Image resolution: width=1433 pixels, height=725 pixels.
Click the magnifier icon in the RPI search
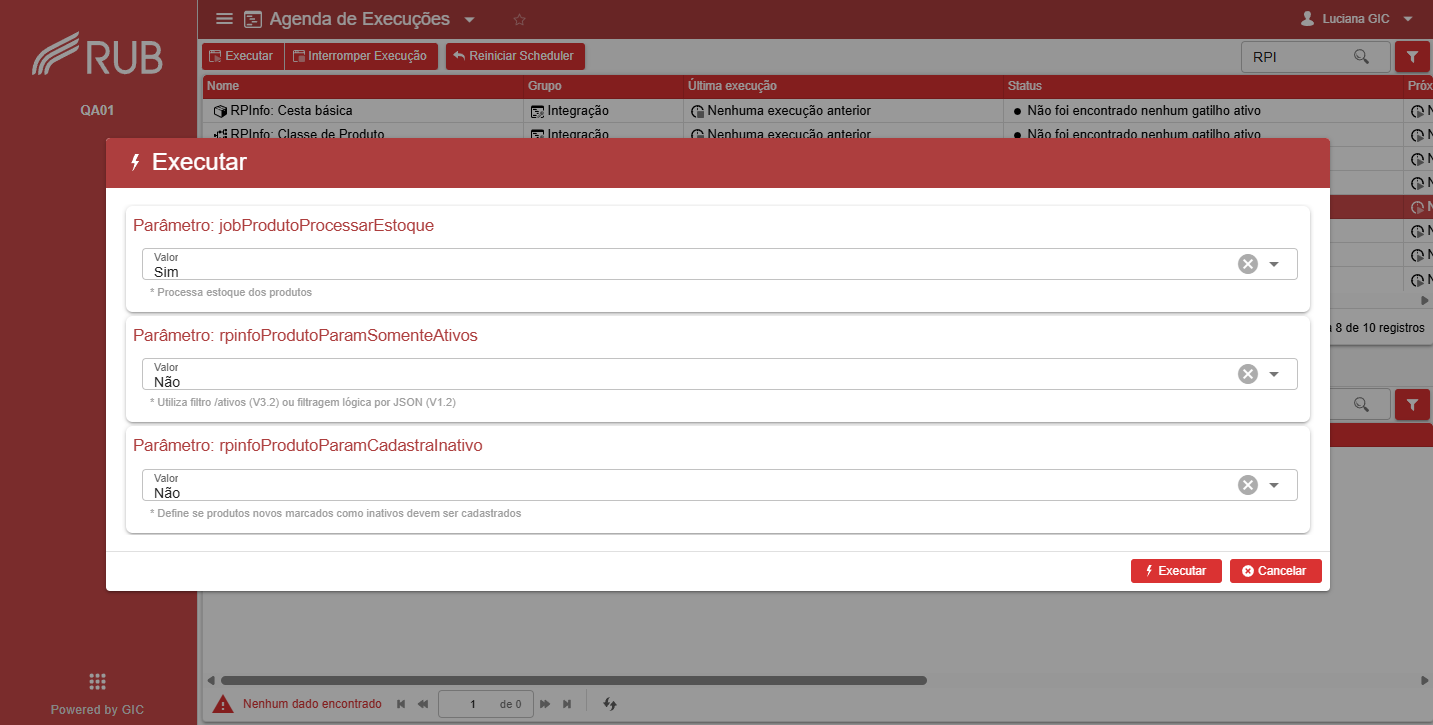pos(1361,57)
